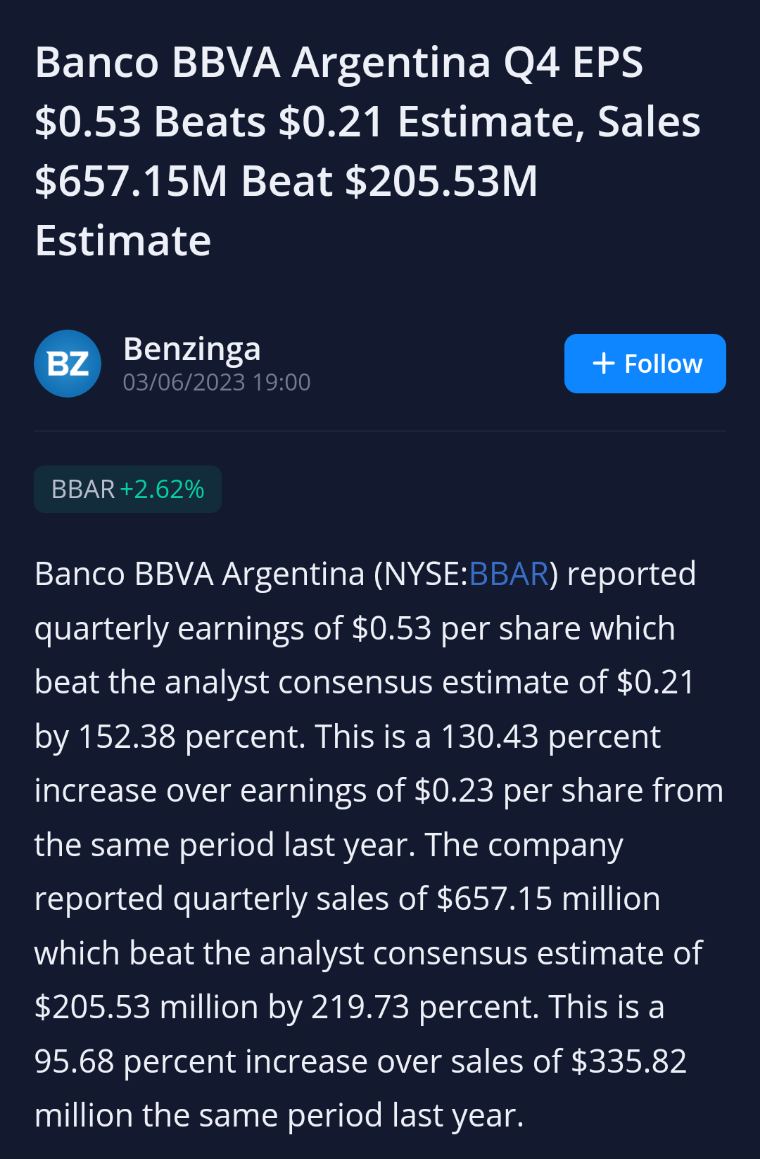Click the "95.68 percent increase" text
The width and height of the screenshot is (760, 1159).
[201, 1062]
